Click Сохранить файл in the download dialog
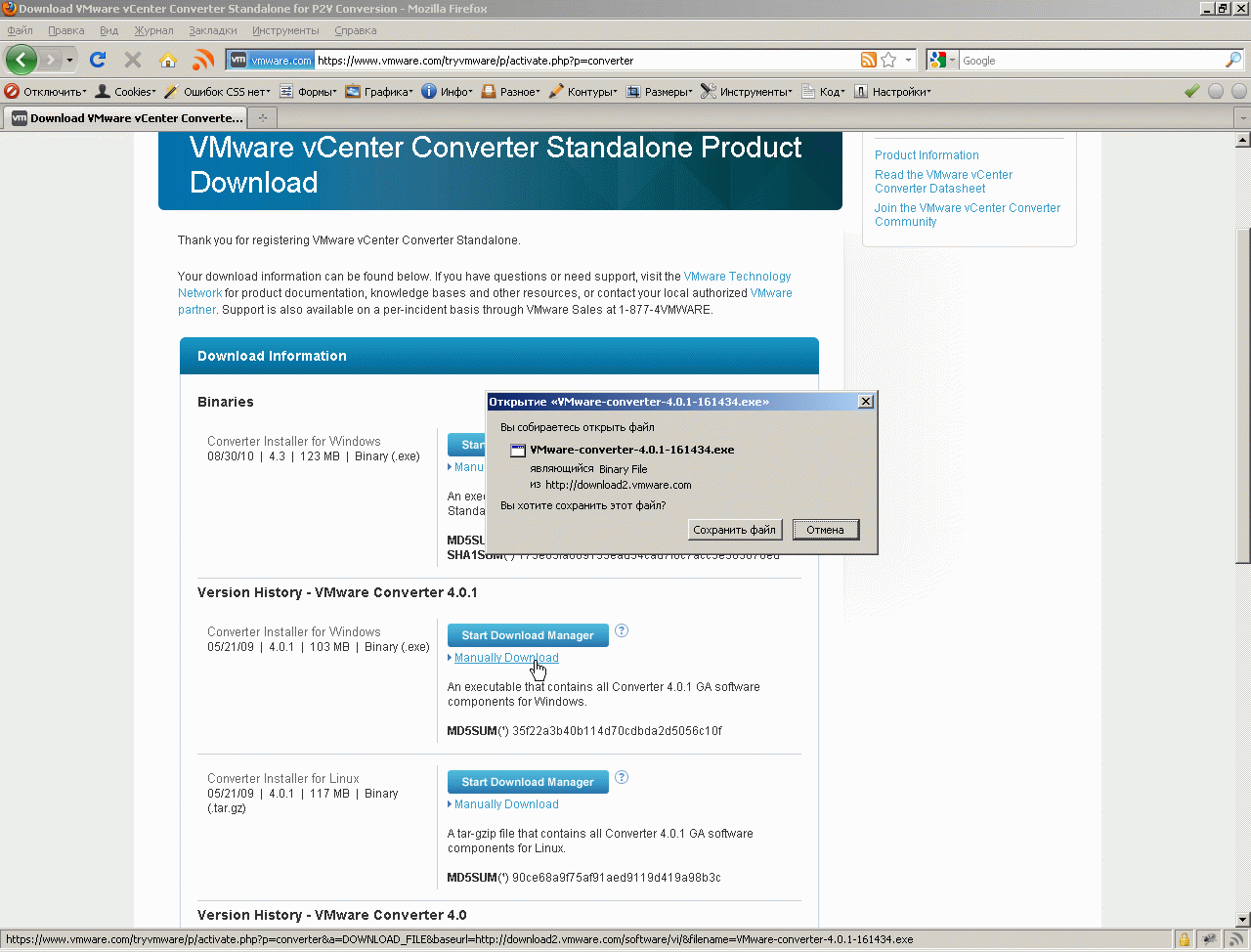The width and height of the screenshot is (1251, 952). click(734, 530)
